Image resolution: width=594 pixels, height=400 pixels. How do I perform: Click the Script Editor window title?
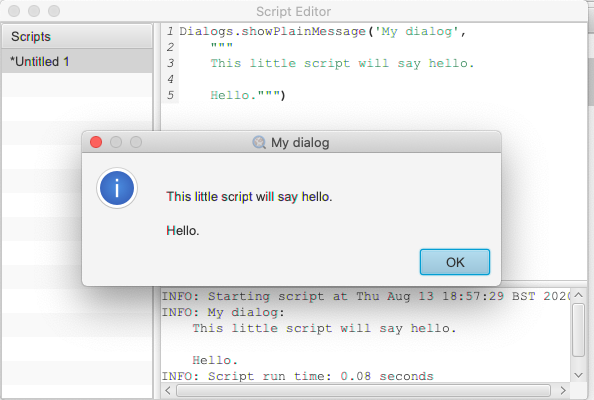coord(294,11)
